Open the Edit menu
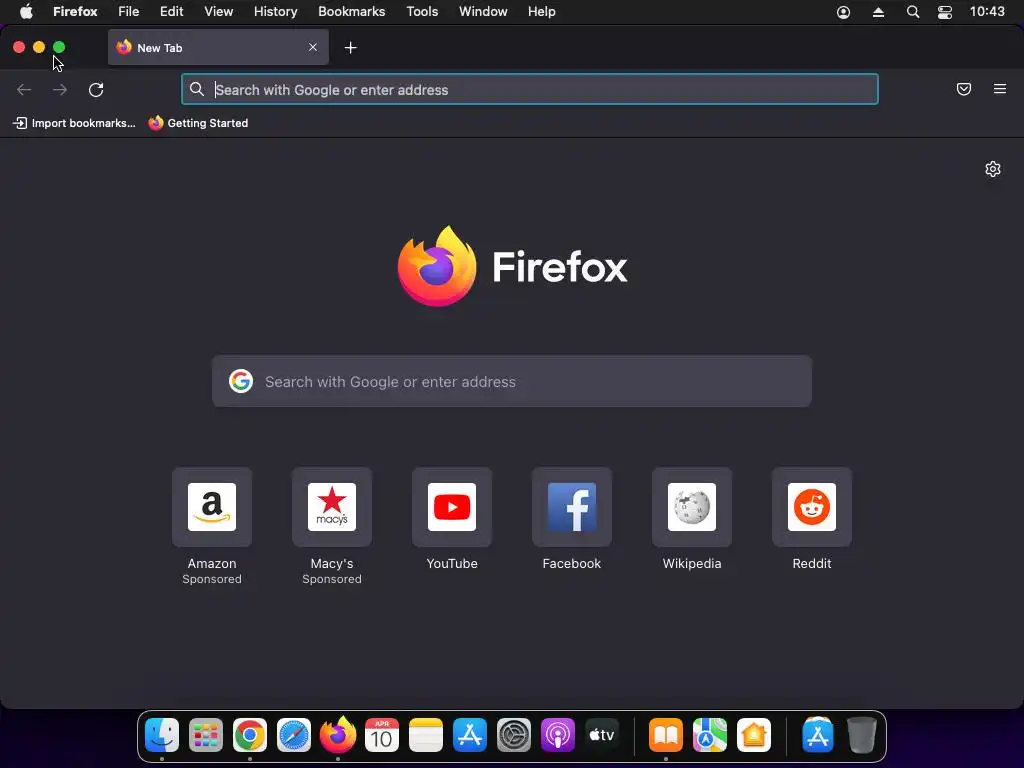1024x768 pixels. point(172,12)
